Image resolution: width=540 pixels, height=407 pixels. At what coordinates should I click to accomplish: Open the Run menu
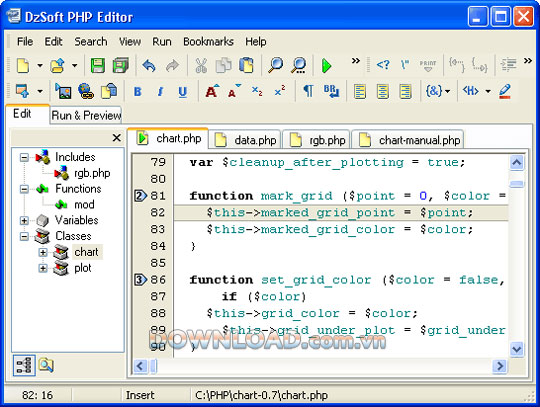(x=162, y=42)
